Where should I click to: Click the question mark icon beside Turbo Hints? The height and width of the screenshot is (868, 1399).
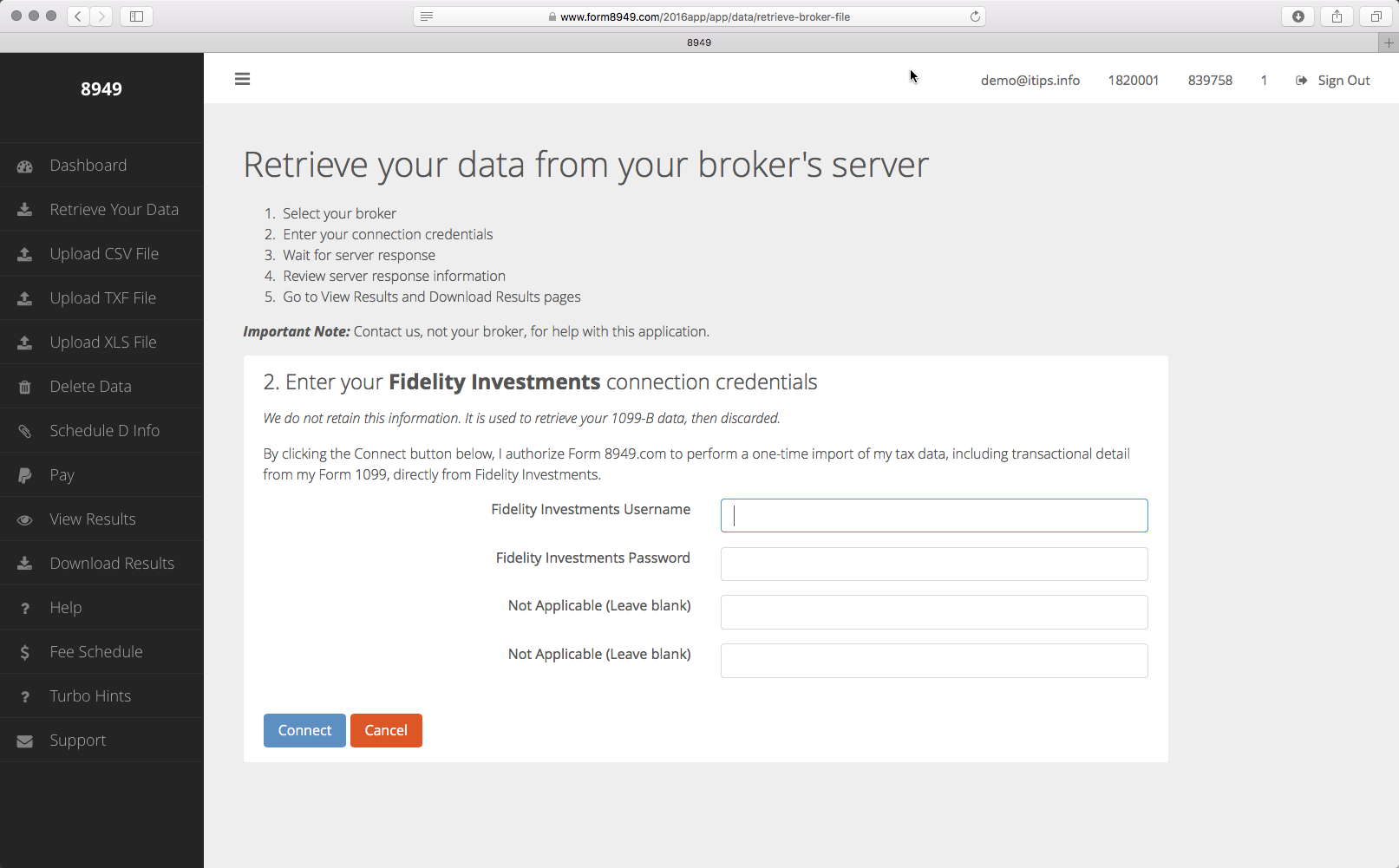25,696
